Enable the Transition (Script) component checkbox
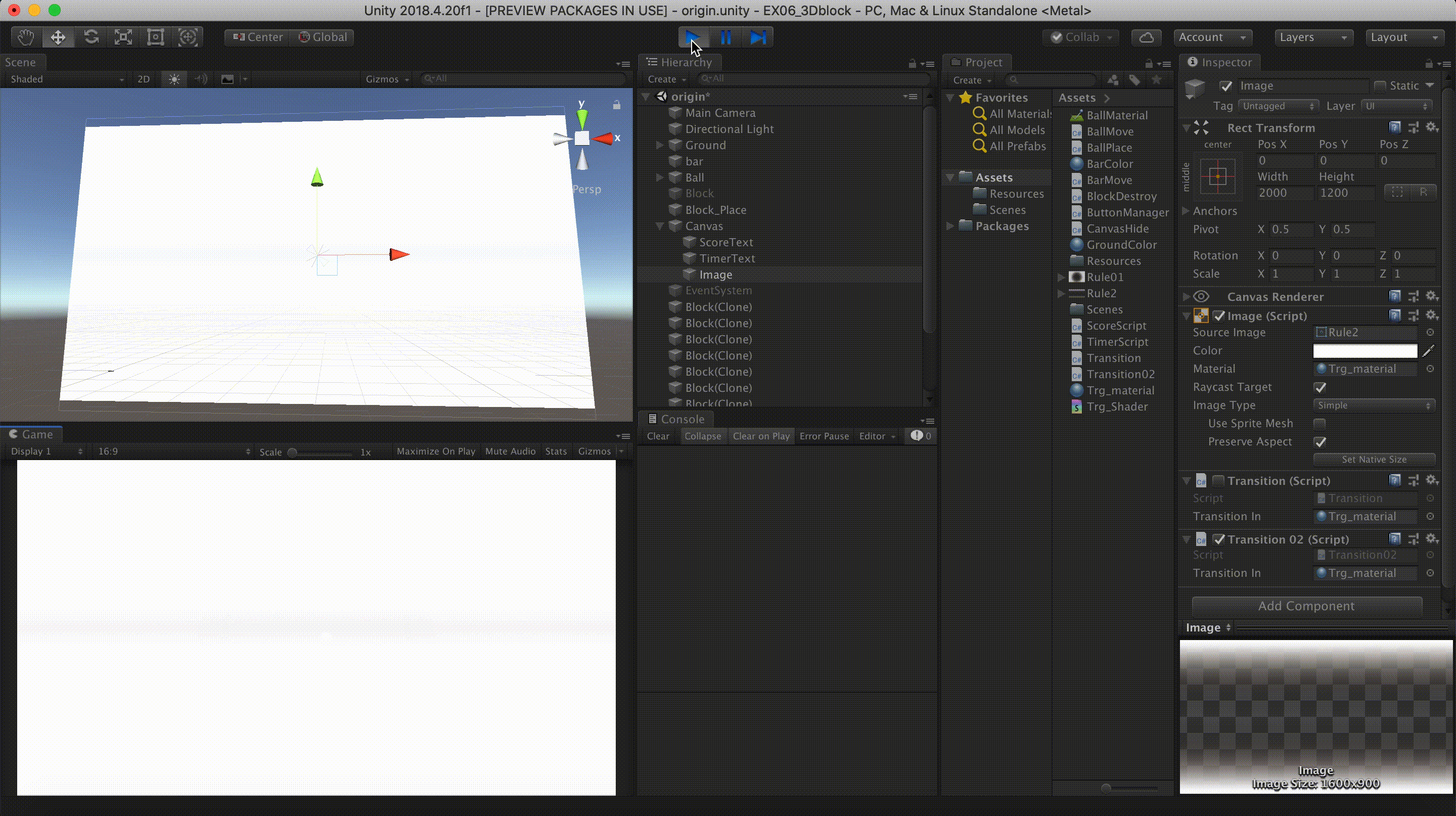Viewport: 1456px width, 816px height. (x=1218, y=480)
